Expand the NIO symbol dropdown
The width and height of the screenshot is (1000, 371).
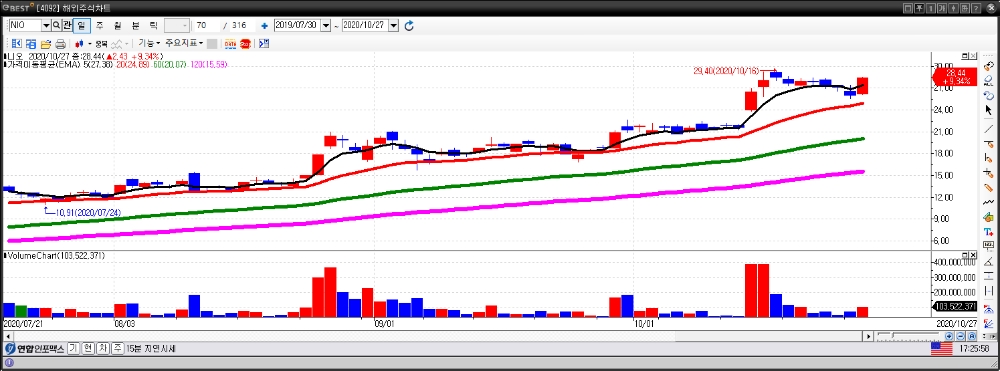pyautogui.click(x=46, y=25)
